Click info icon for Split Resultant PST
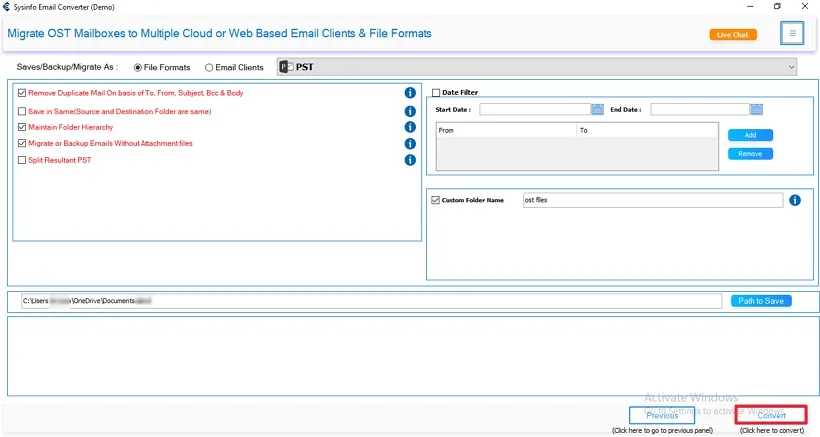Viewport: 820px width, 437px height. click(x=410, y=160)
